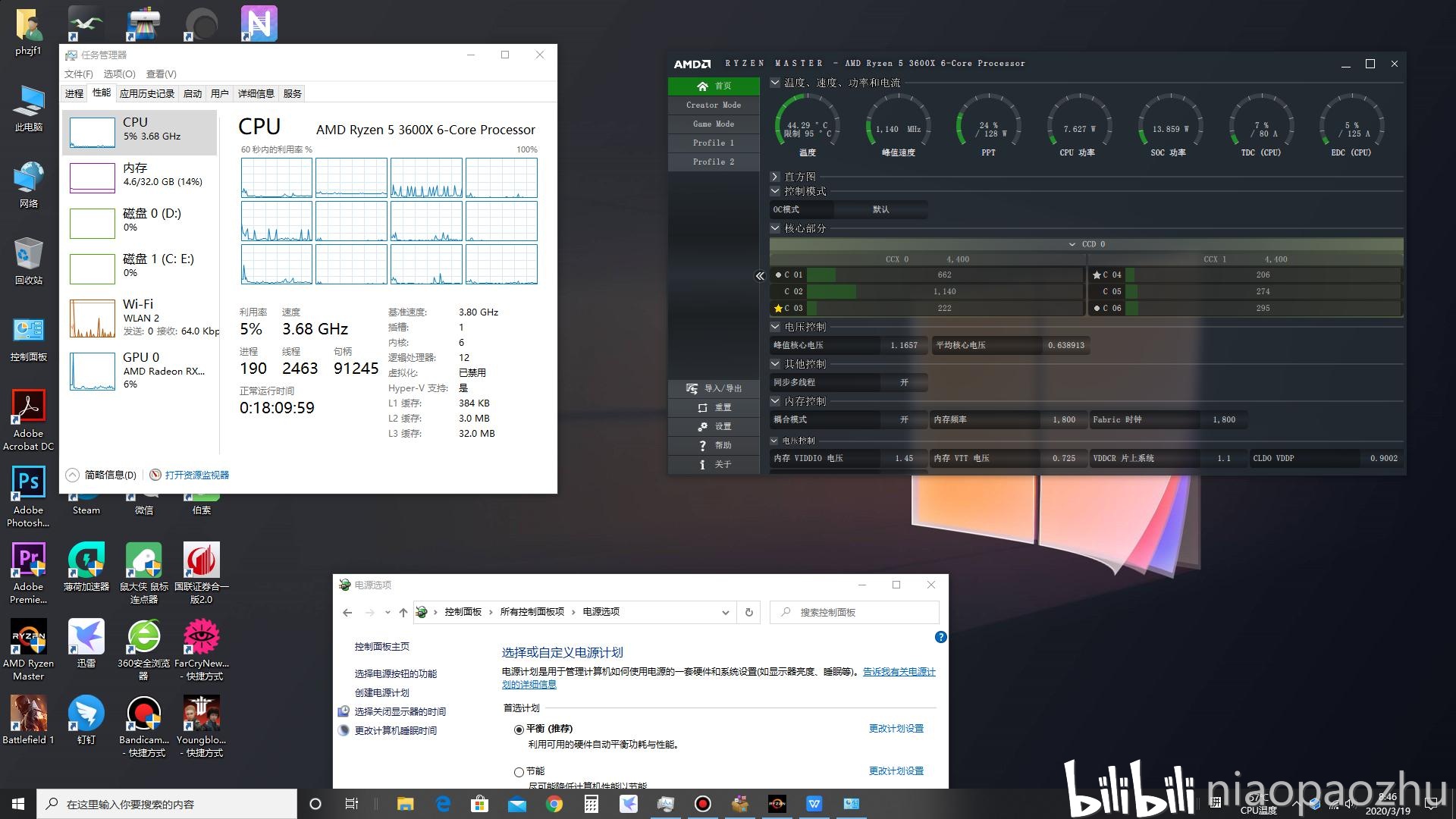Screen dimensions: 1456x819
Task: Click core C 04 frequency bar
Action: coord(1263,275)
